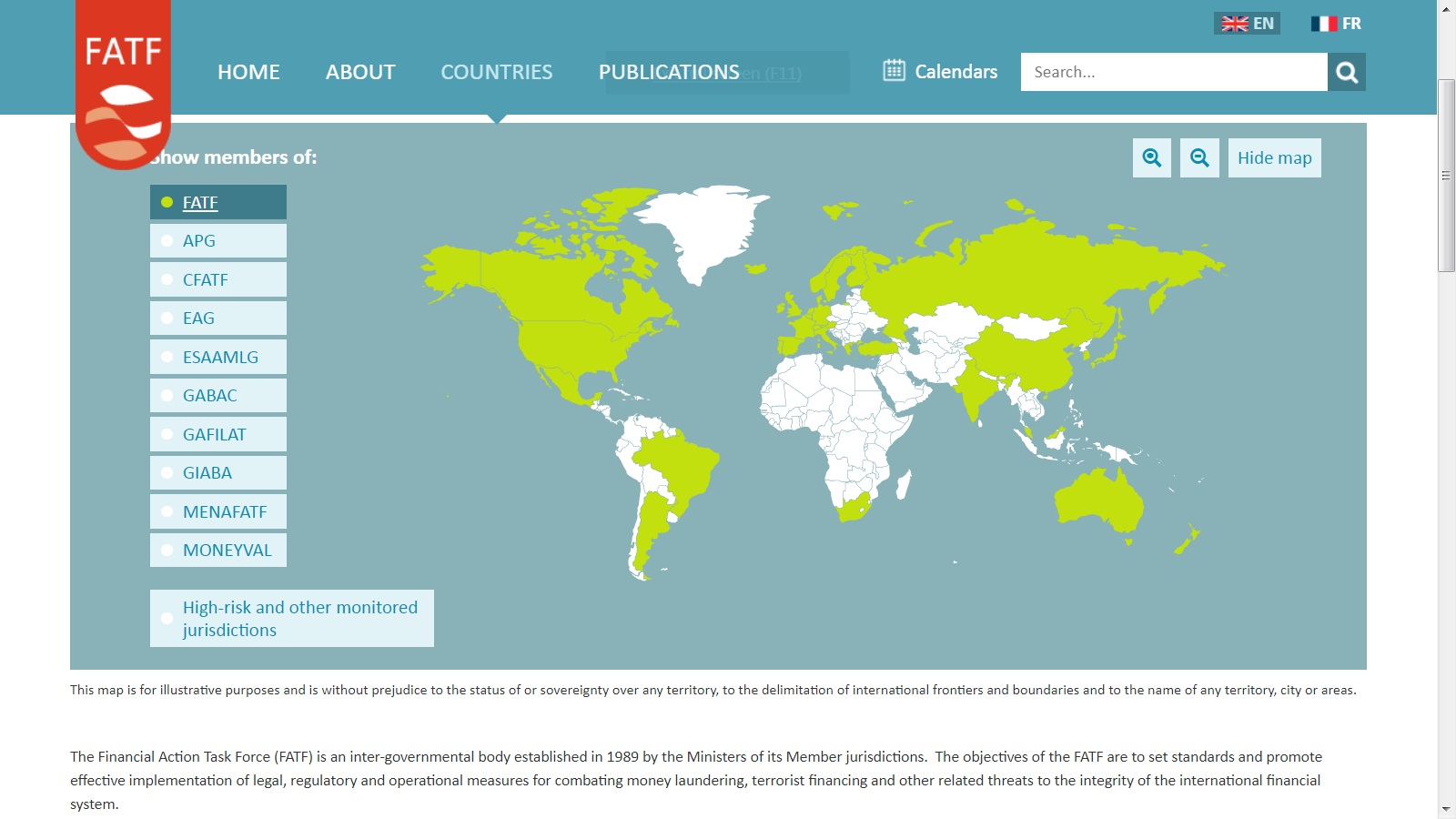The height and width of the screenshot is (819, 1456).
Task: Open the ABOUT menu
Action: coord(360,72)
